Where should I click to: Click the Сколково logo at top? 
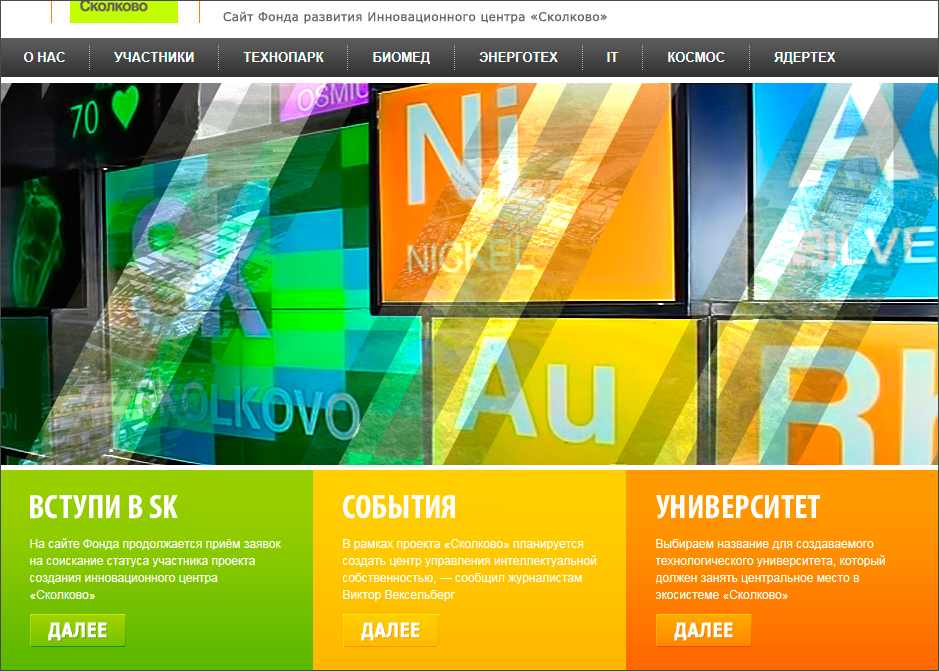pos(124,11)
